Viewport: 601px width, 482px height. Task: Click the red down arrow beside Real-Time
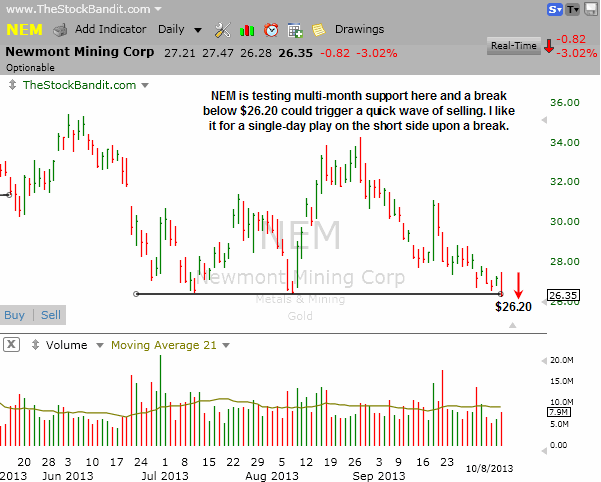pos(549,46)
